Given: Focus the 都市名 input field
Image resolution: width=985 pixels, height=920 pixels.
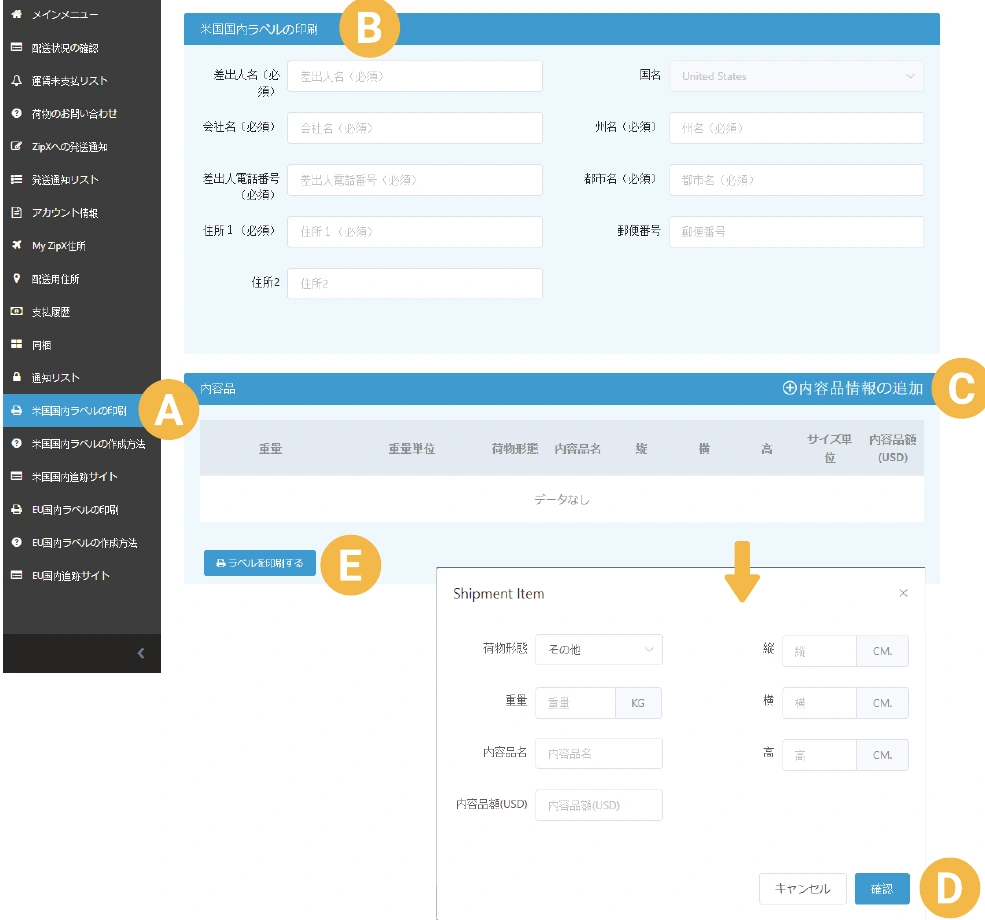Looking at the screenshot, I should pyautogui.click(x=796, y=180).
